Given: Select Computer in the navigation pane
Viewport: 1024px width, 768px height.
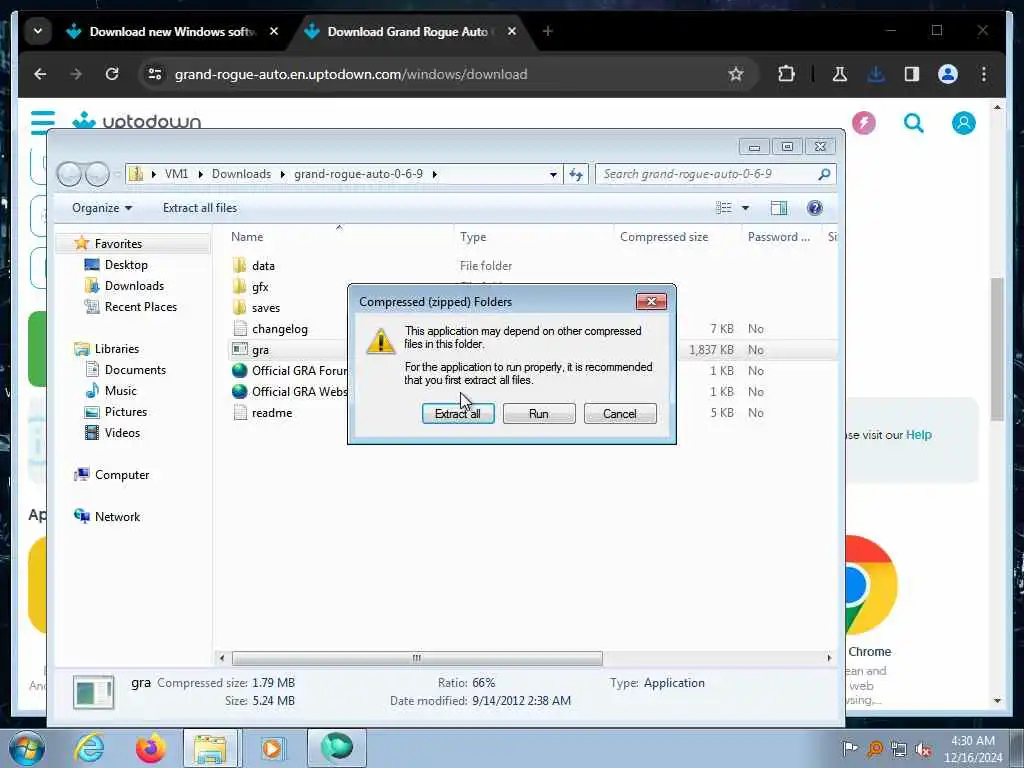Looking at the screenshot, I should [121, 475].
